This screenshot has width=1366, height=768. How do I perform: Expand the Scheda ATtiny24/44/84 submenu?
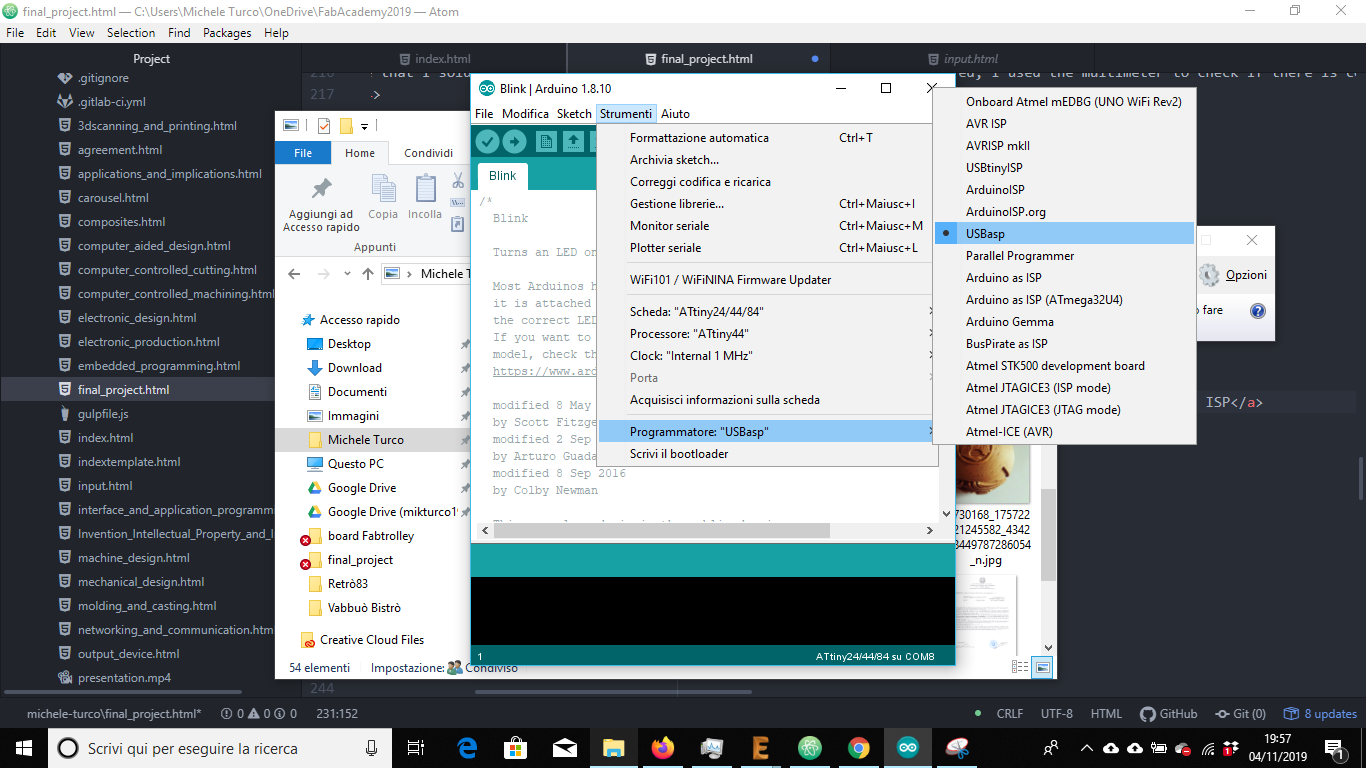point(767,312)
